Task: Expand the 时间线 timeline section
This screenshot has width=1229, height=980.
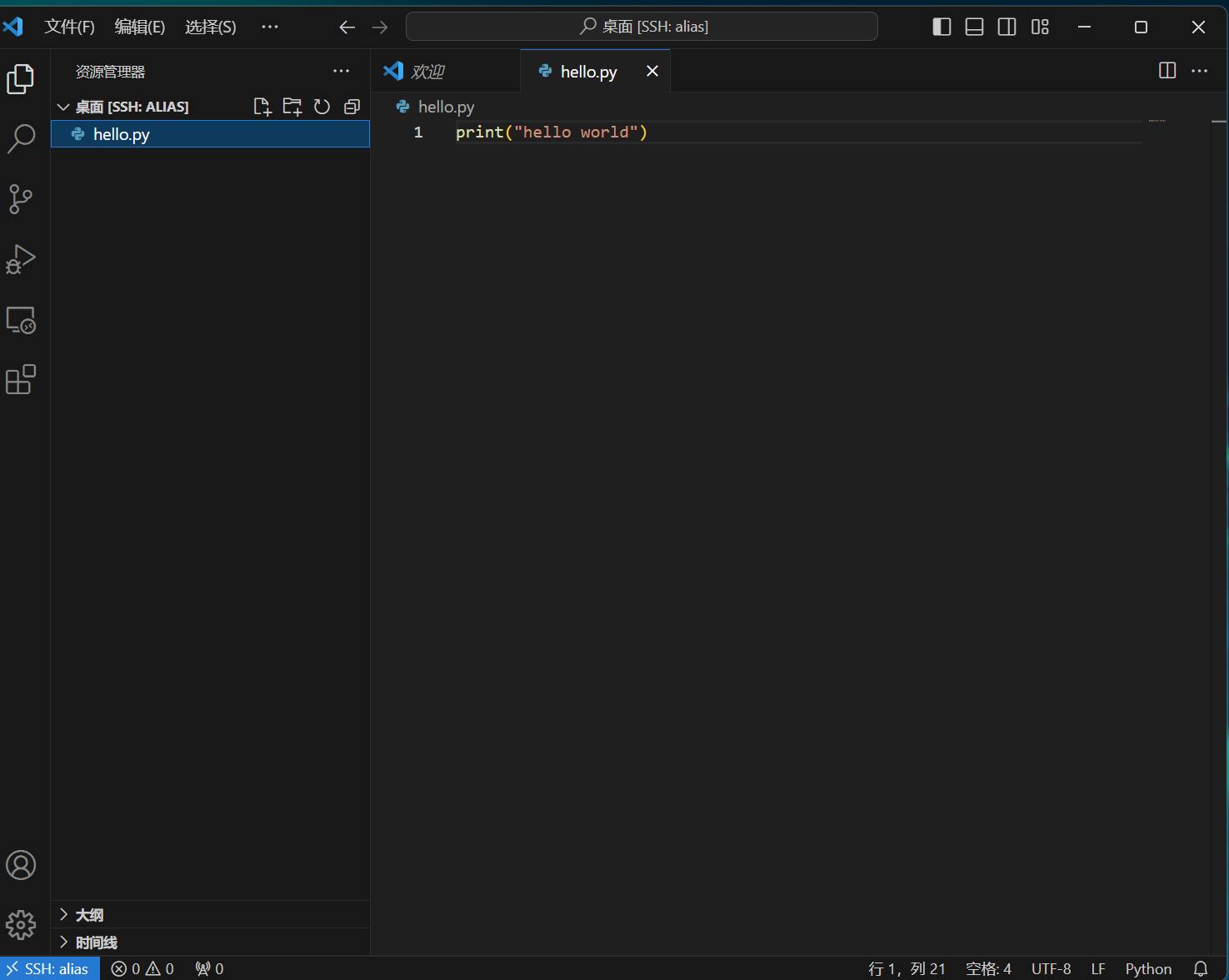Action: click(210, 942)
